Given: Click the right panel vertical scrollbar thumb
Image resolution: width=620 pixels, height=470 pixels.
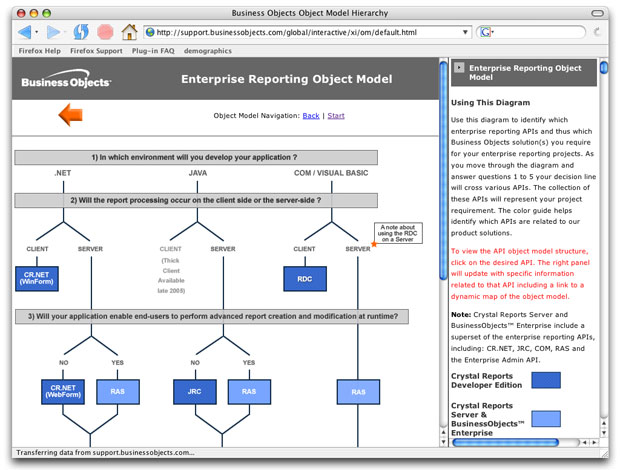Looking at the screenshot, I should coord(604,68).
